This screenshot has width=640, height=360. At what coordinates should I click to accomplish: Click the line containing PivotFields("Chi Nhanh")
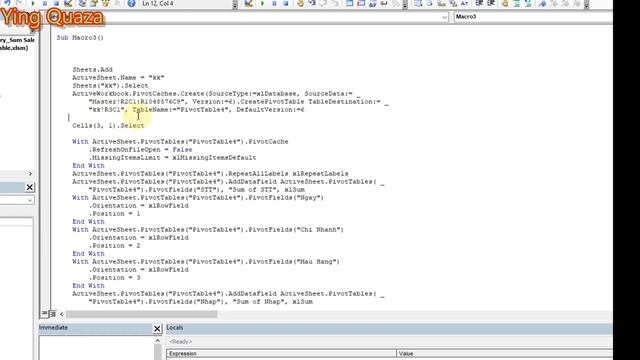click(208, 230)
